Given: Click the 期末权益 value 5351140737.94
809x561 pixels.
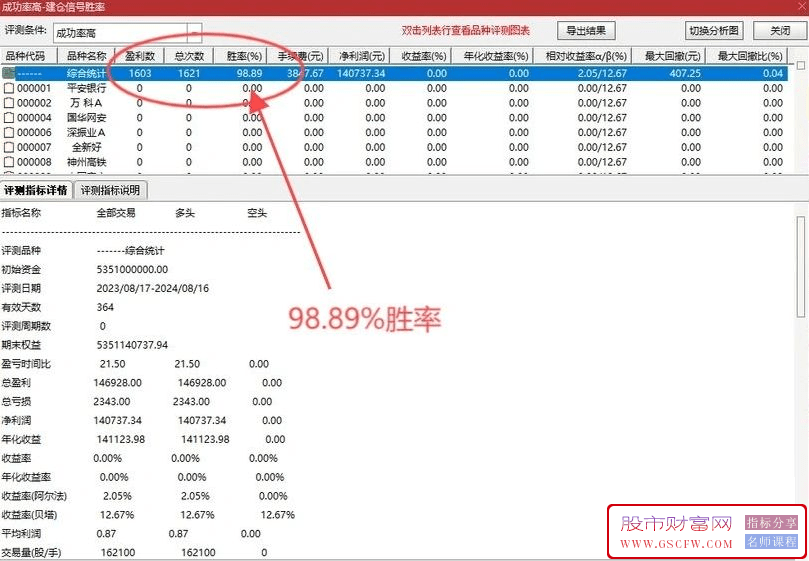Looking at the screenshot, I should [x=132, y=345].
